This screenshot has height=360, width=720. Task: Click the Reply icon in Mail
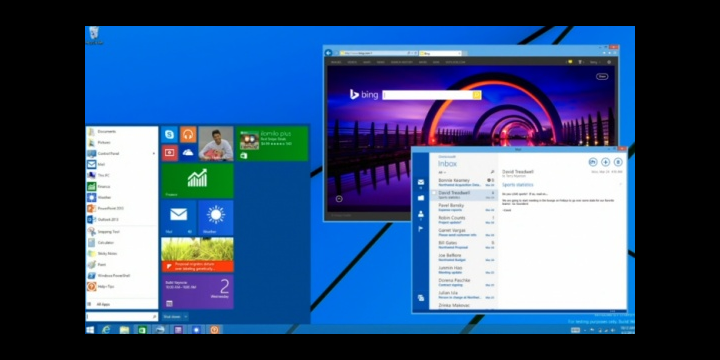pos(592,162)
